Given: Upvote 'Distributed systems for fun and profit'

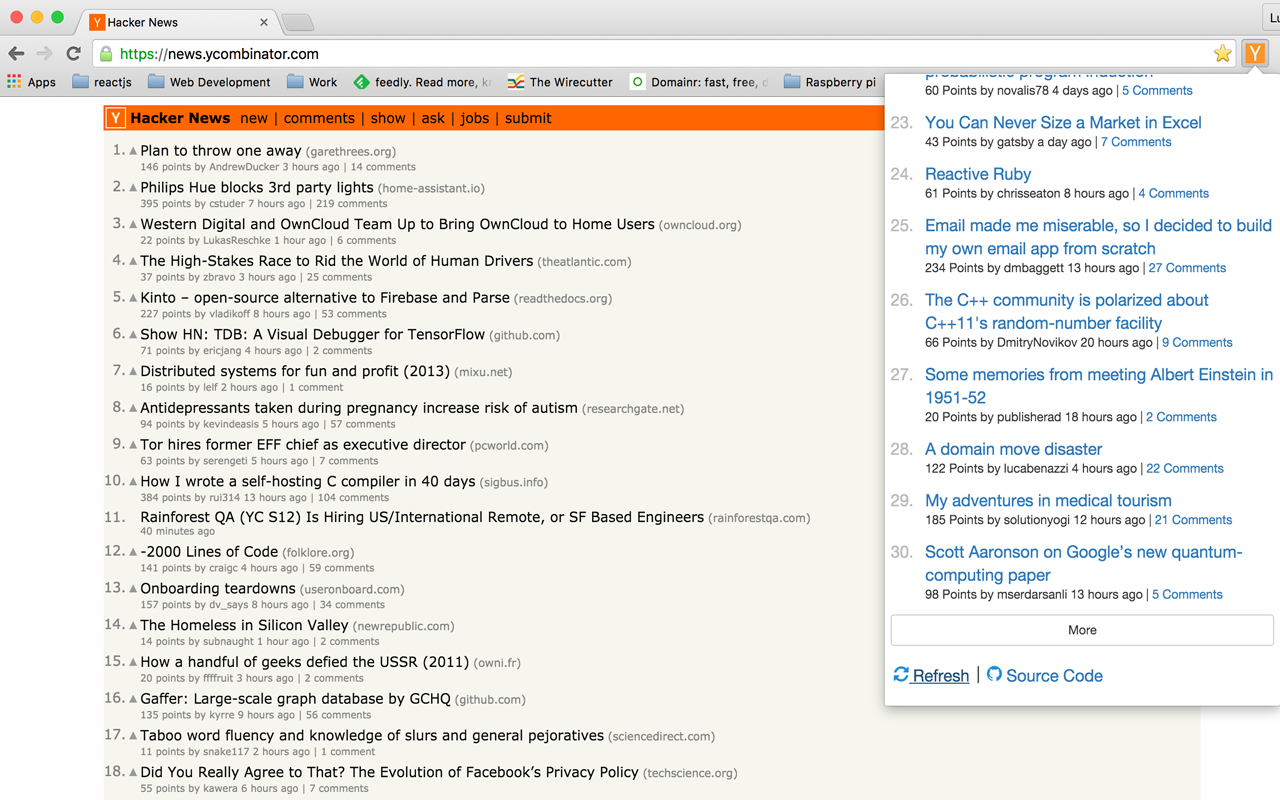Looking at the screenshot, I should (x=133, y=372).
